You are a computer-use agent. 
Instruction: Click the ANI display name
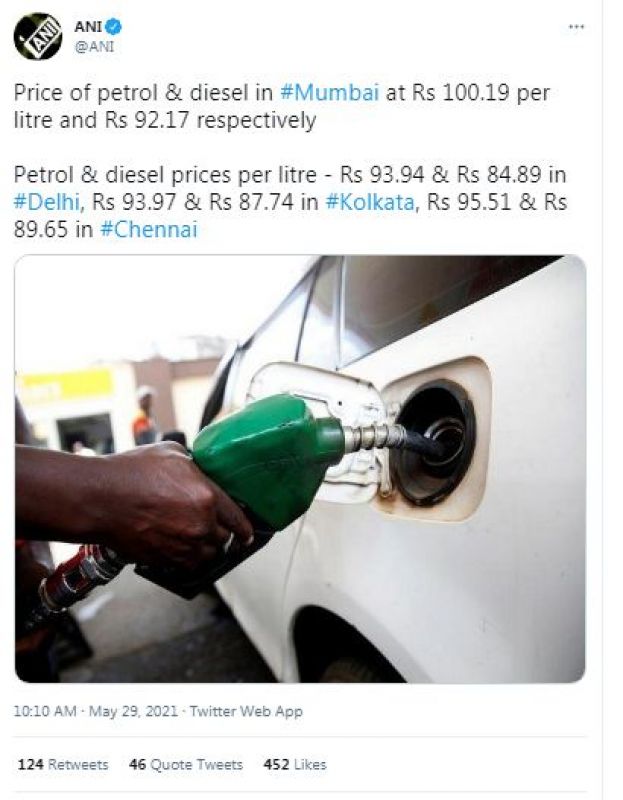pos(88,26)
